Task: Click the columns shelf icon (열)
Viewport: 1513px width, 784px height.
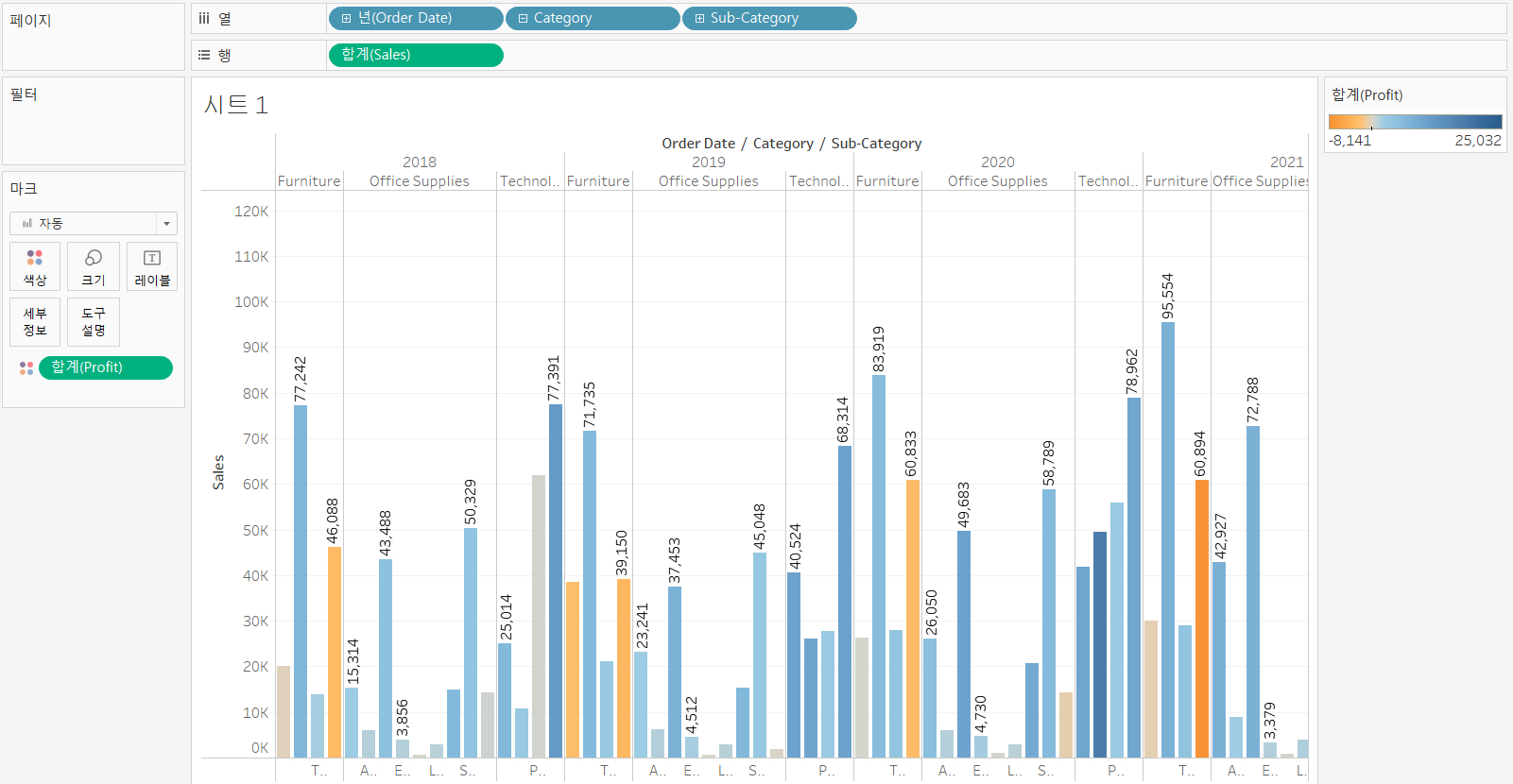Action: [204, 18]
